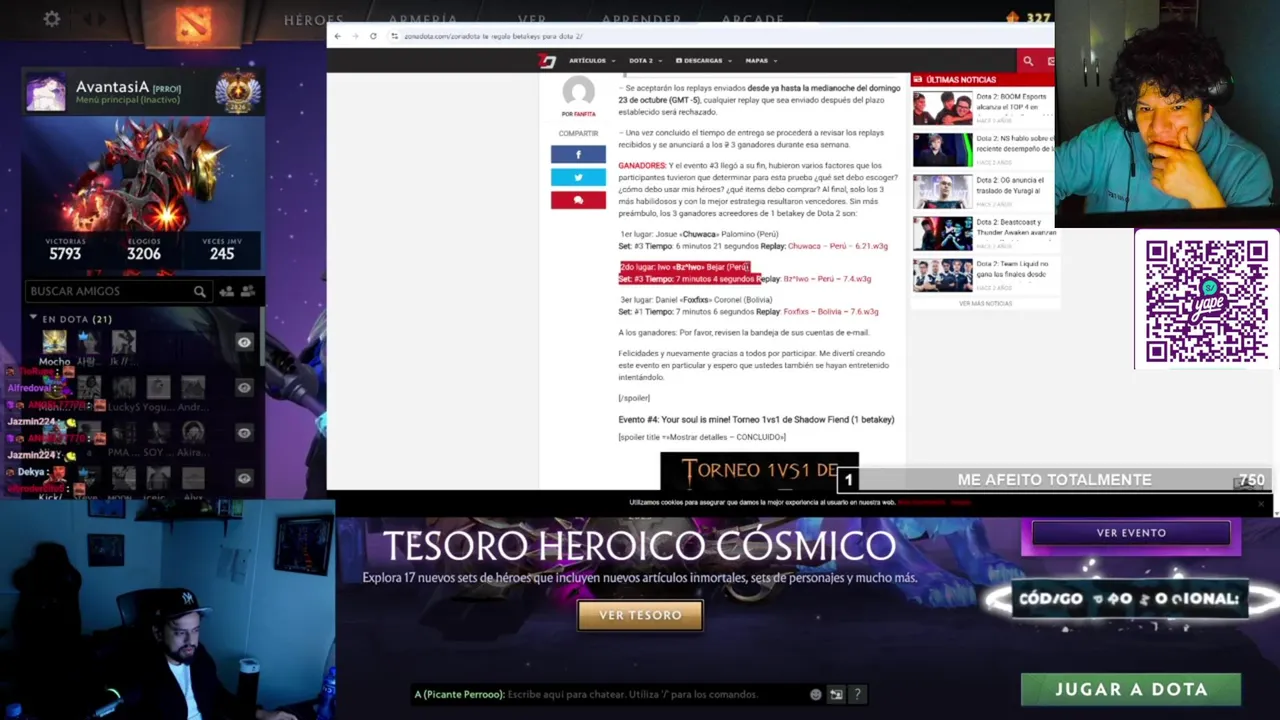Download replay Bz^Iwo – Perú – 7.4.w3g
The height and width of the screenshot is (720, 1280).
[826, 279]
